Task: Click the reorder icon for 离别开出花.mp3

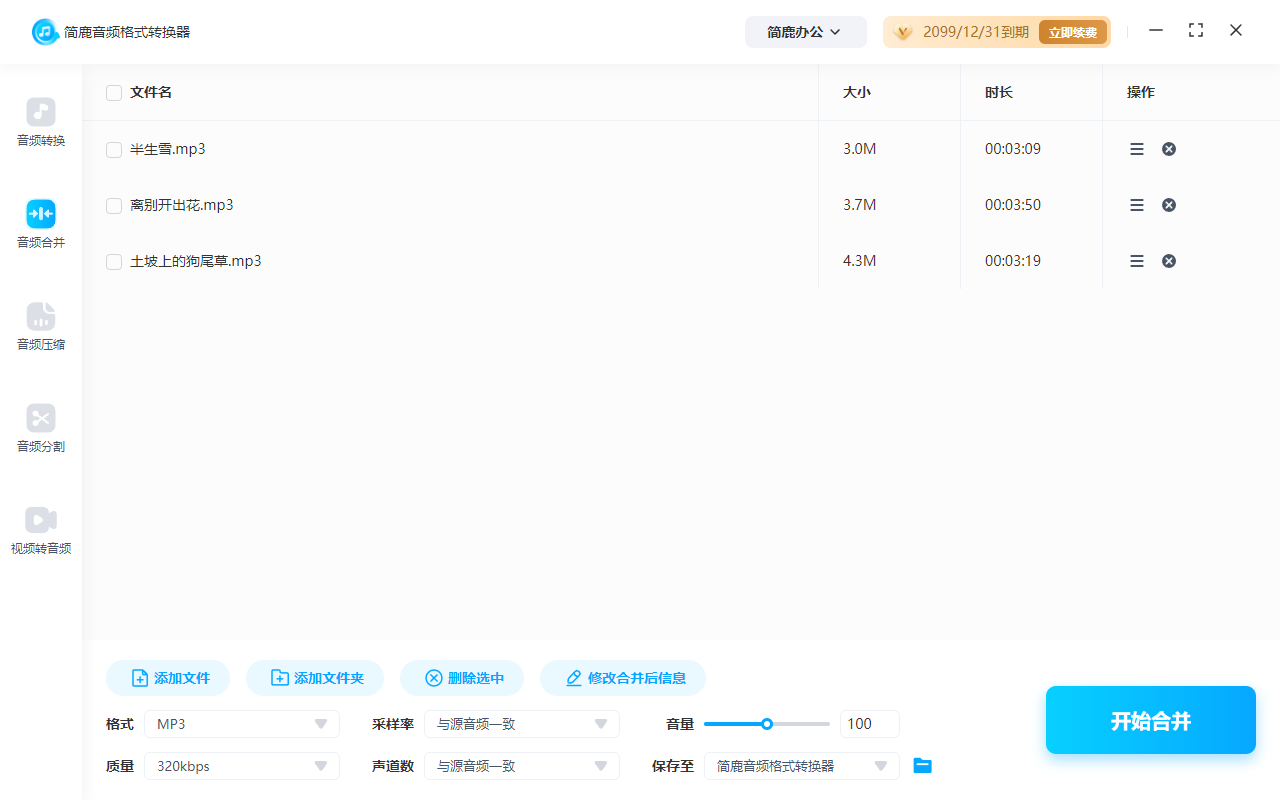Action: (x=1136, y=204)
